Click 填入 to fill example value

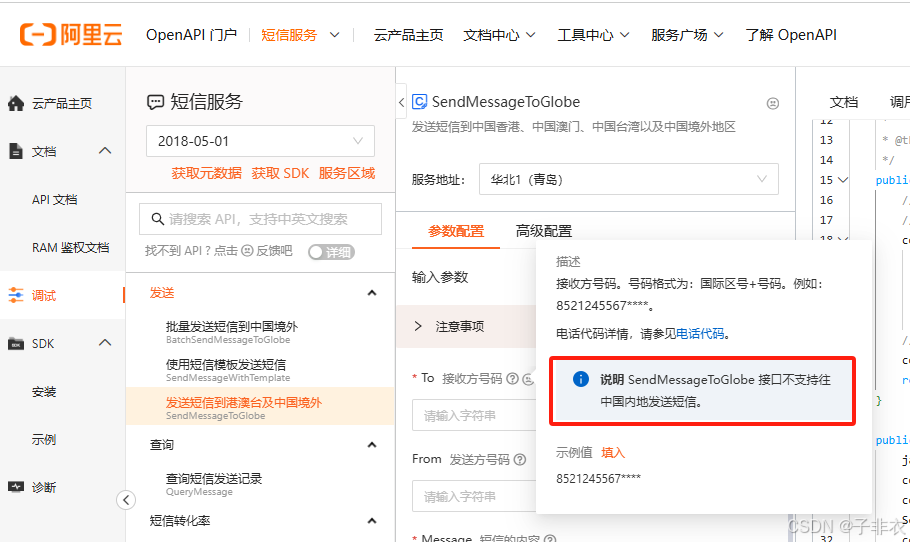click(613, 453)
